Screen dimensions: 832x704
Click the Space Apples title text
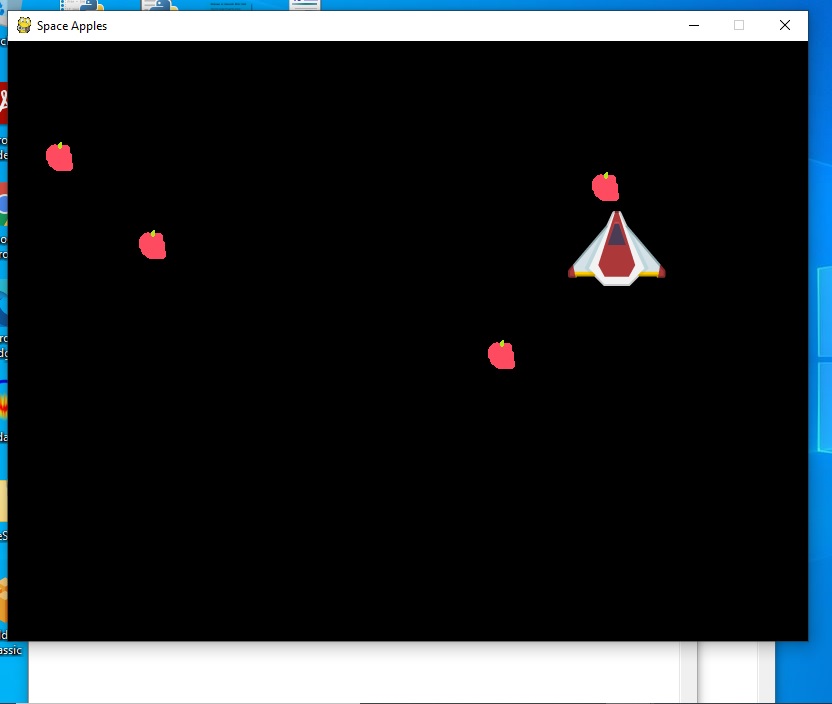[70, 26]
